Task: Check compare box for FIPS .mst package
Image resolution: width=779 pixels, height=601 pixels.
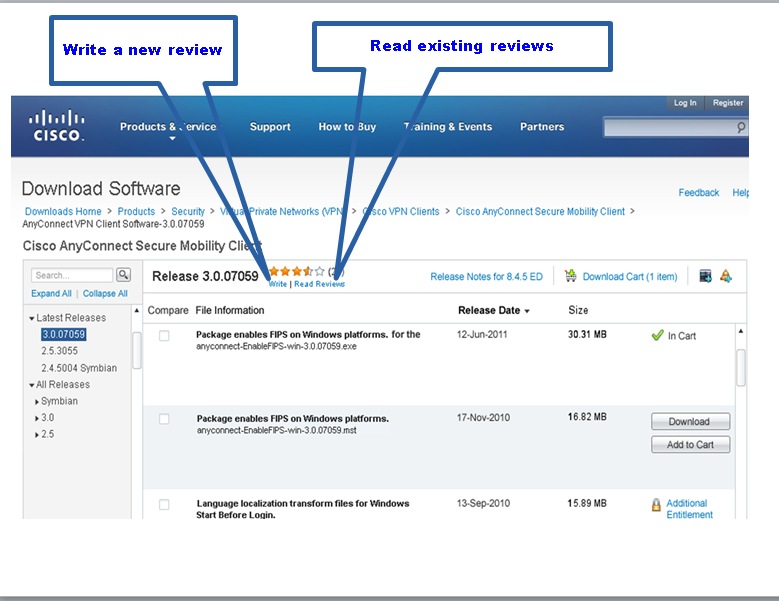Action: point(164,419)
